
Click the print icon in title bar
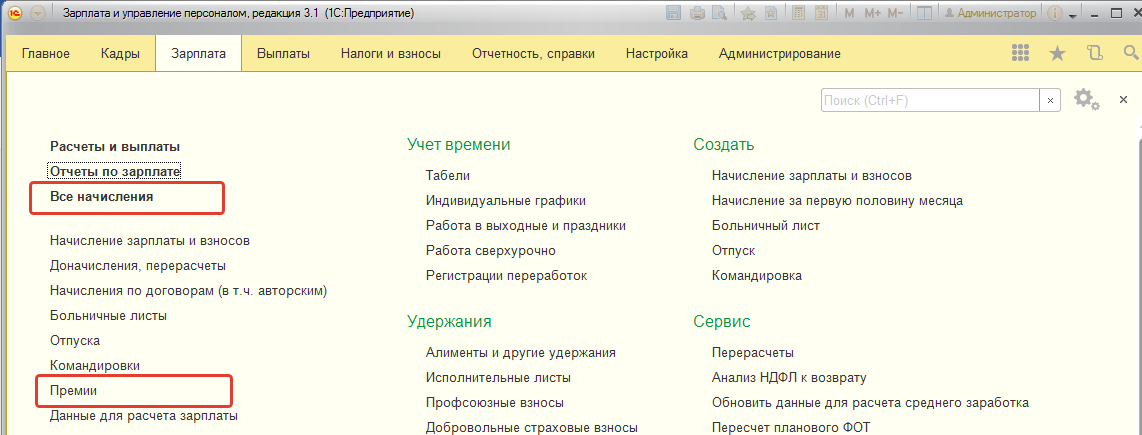pyautogui.click(x=697, y=14)
